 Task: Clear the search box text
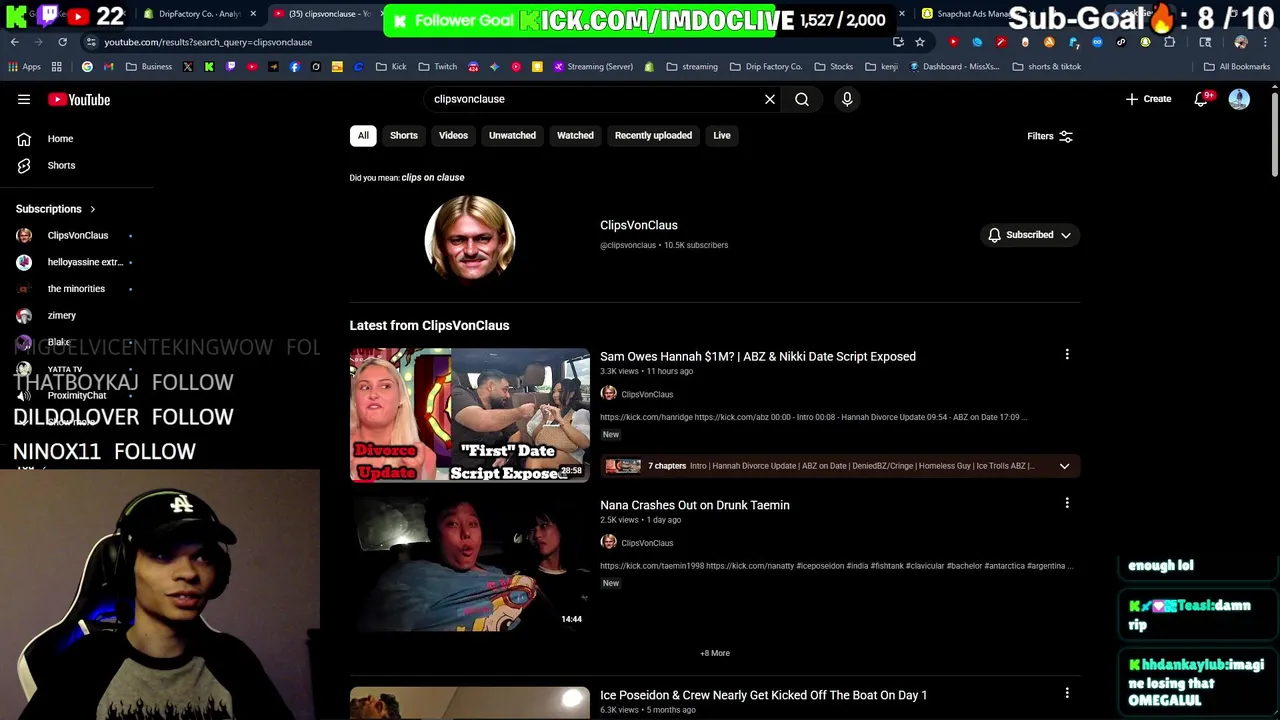click(770, 99)
